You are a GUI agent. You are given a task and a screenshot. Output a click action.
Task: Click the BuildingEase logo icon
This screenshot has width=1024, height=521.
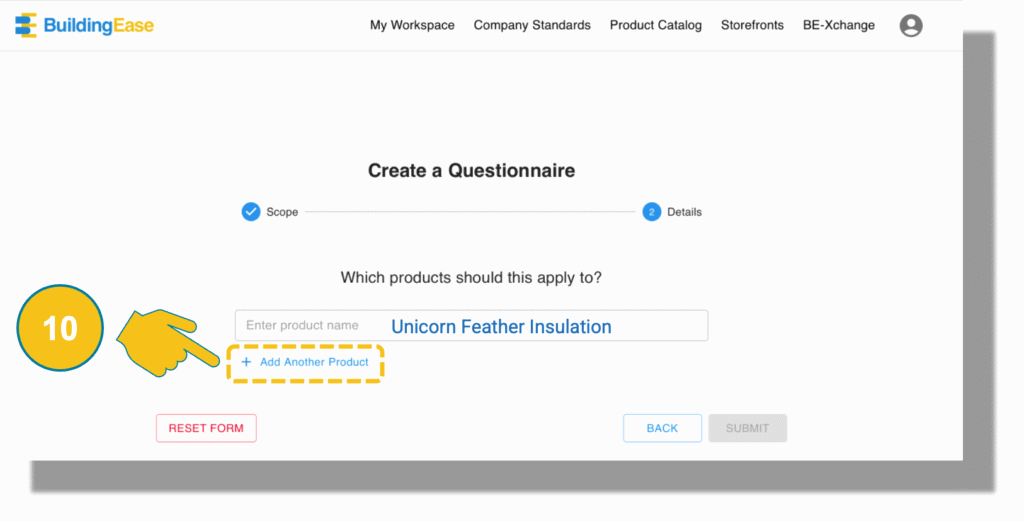(x=25, y=25)
